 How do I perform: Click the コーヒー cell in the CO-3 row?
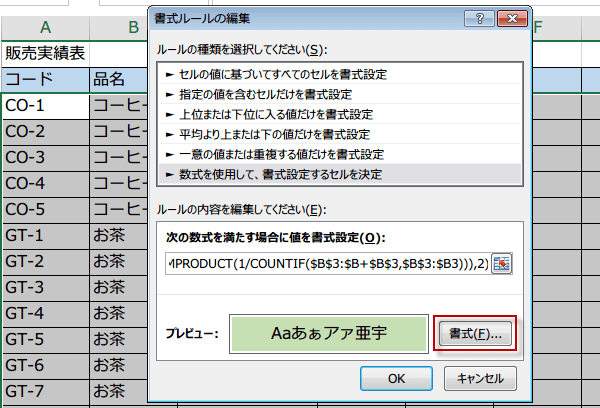pos(119,158)
